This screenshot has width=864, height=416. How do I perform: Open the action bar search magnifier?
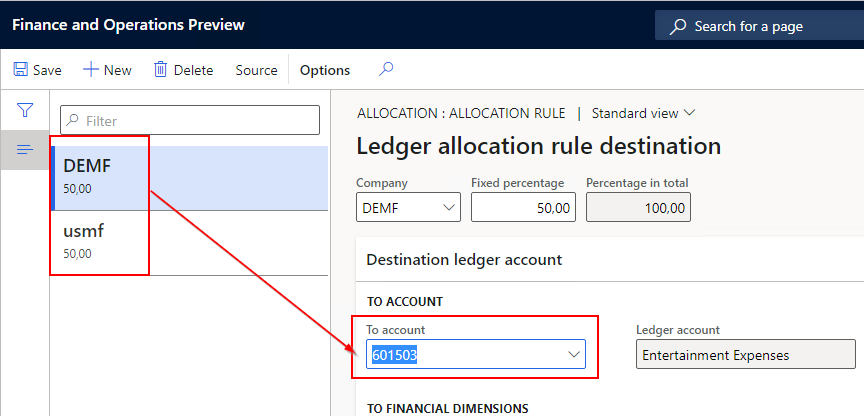[386, 70]
